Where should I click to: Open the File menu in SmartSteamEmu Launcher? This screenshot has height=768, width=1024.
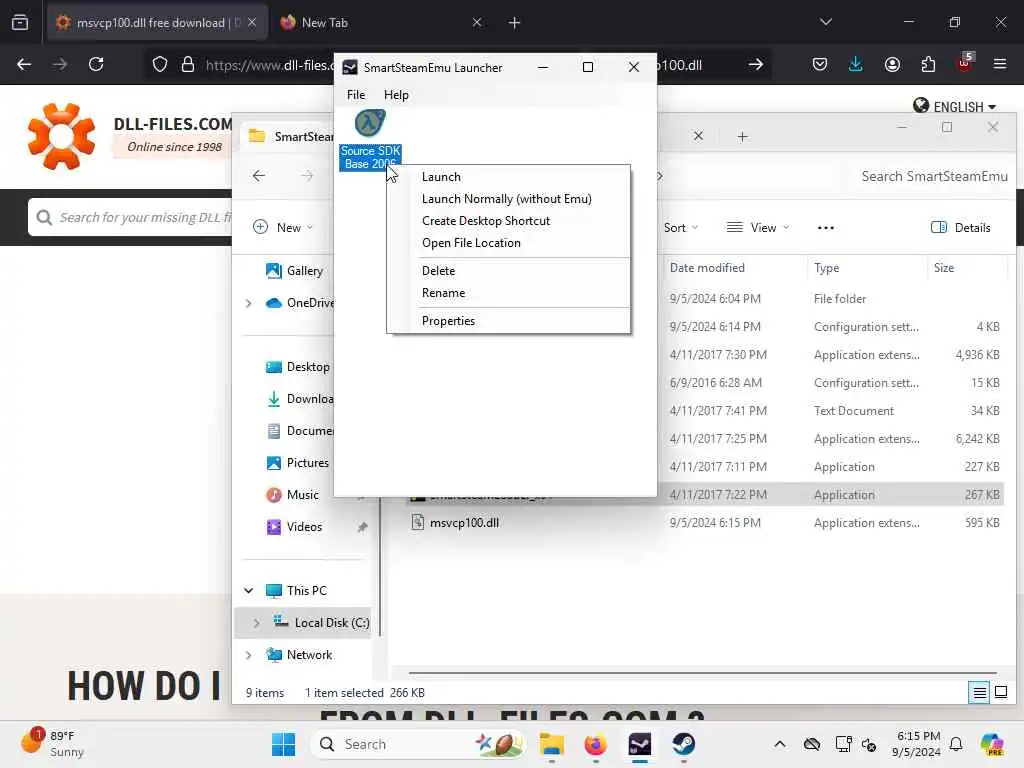point(356,95)
